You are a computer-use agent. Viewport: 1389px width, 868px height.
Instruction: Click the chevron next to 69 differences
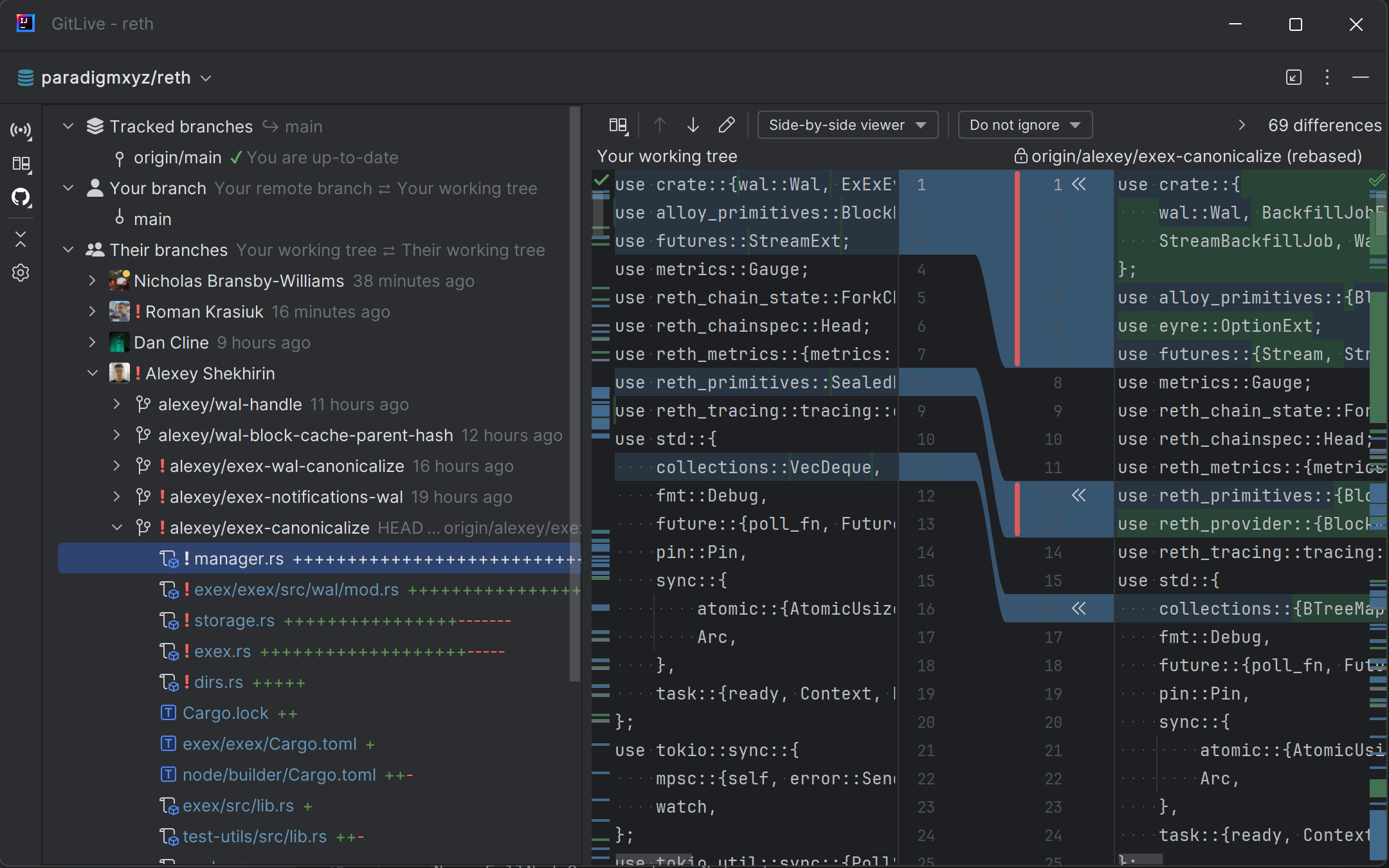coord(1242,125)
